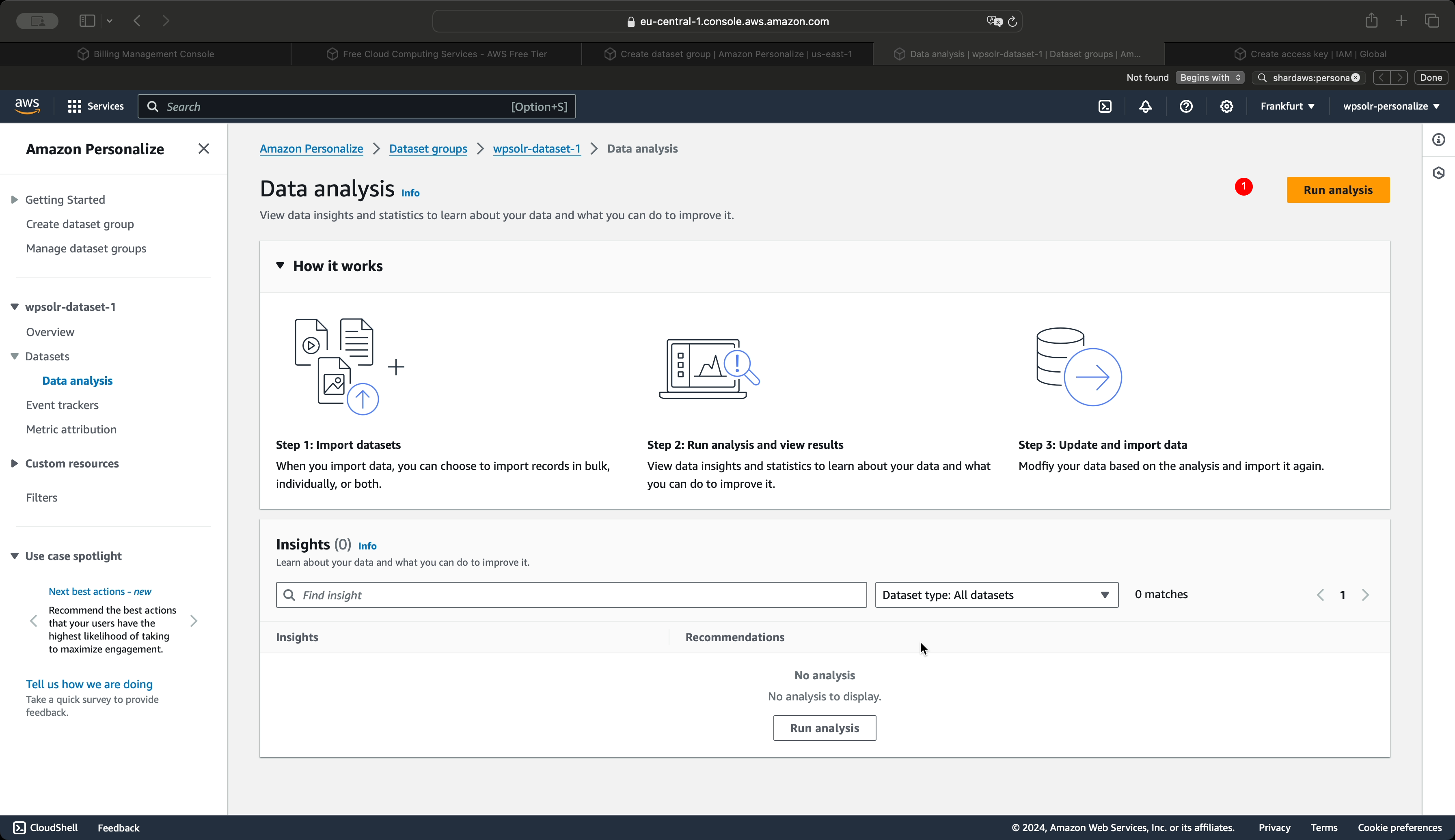The height and width of the screenshot is (840, 1455).
Task: Go back with the Safari back arrow
Action: (137, 21)
